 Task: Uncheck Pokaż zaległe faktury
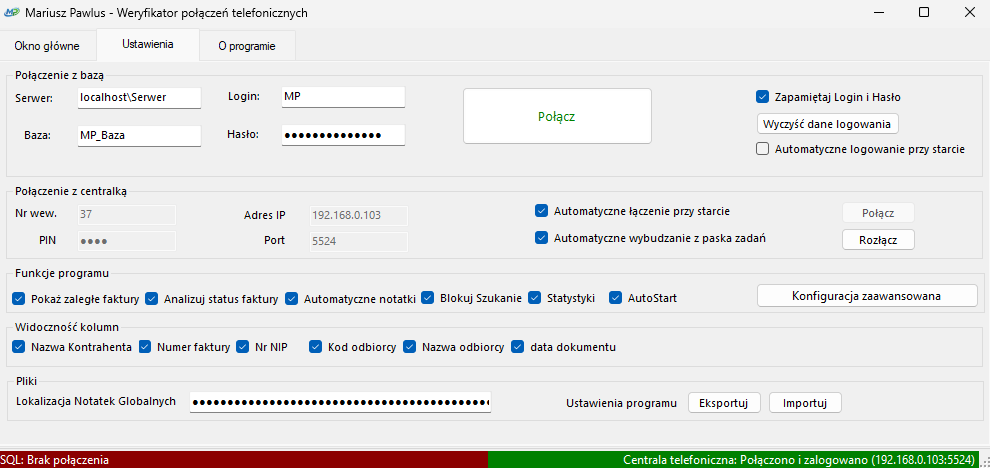(x=19, y=298)
